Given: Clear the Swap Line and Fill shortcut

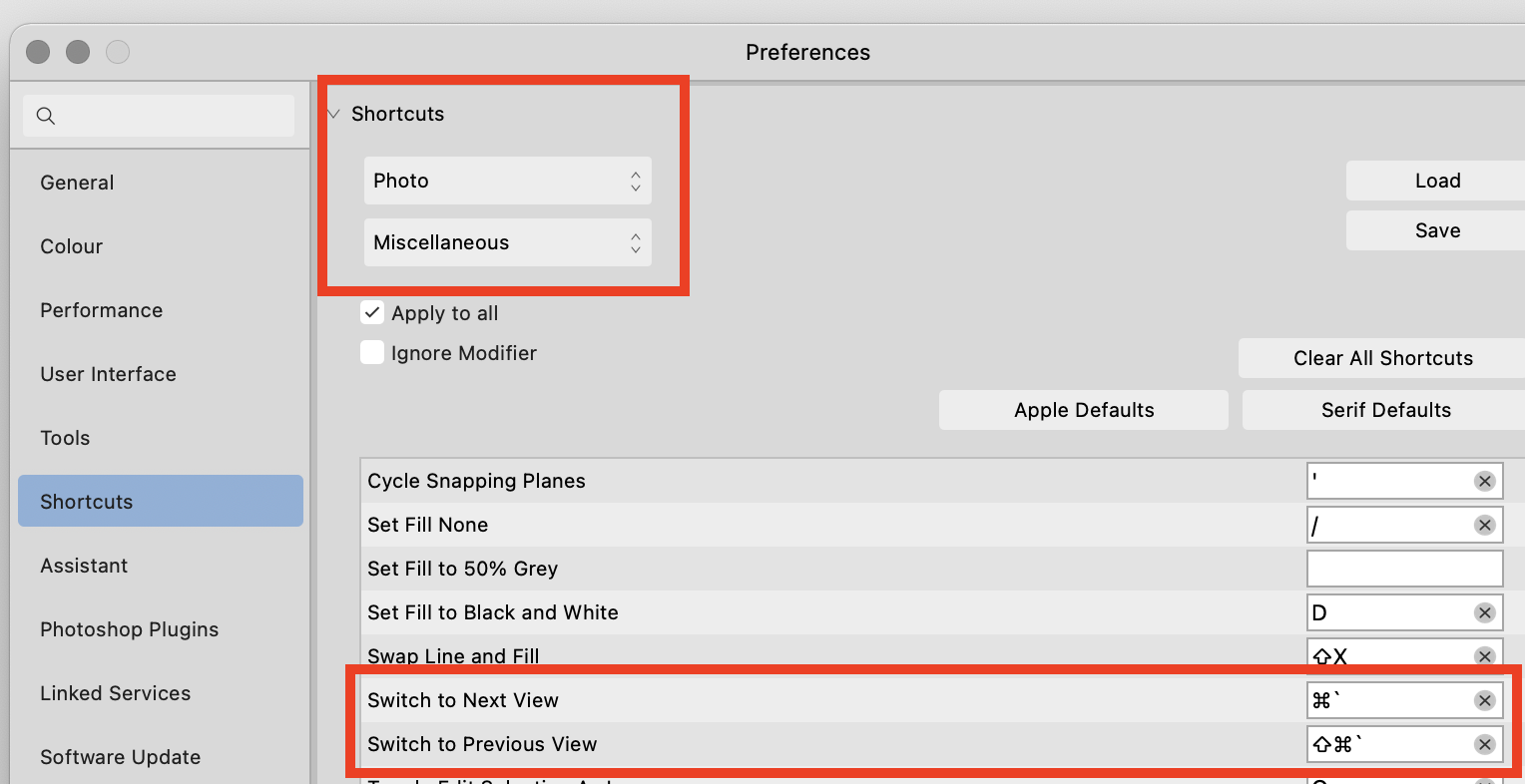Looking at the screenshot, I should click(1484, 656).
